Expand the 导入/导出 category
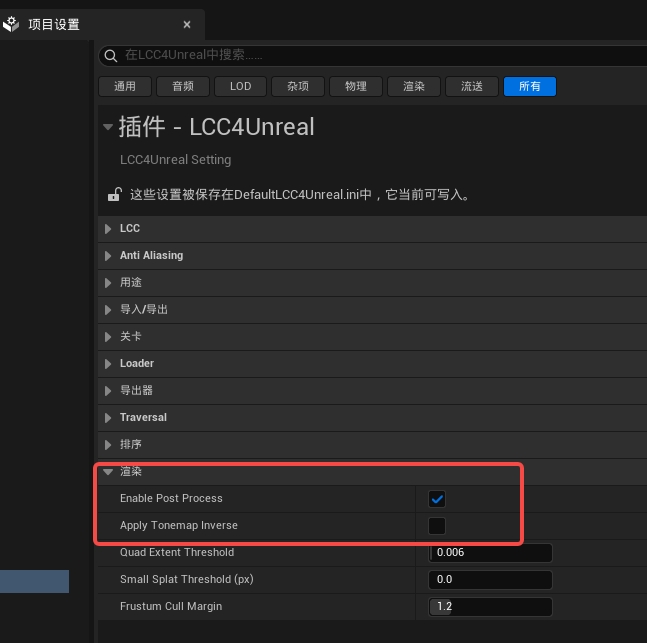This screenshot has height=643, width=647. point(108,310)
